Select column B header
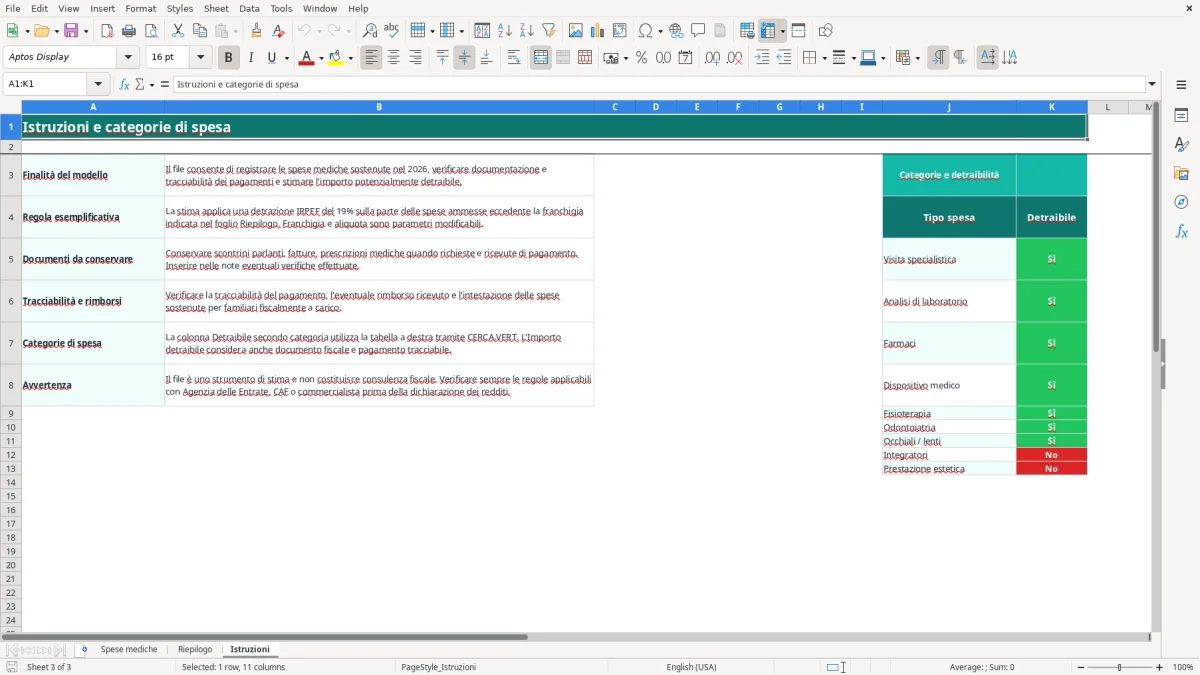 click(379, 107)
